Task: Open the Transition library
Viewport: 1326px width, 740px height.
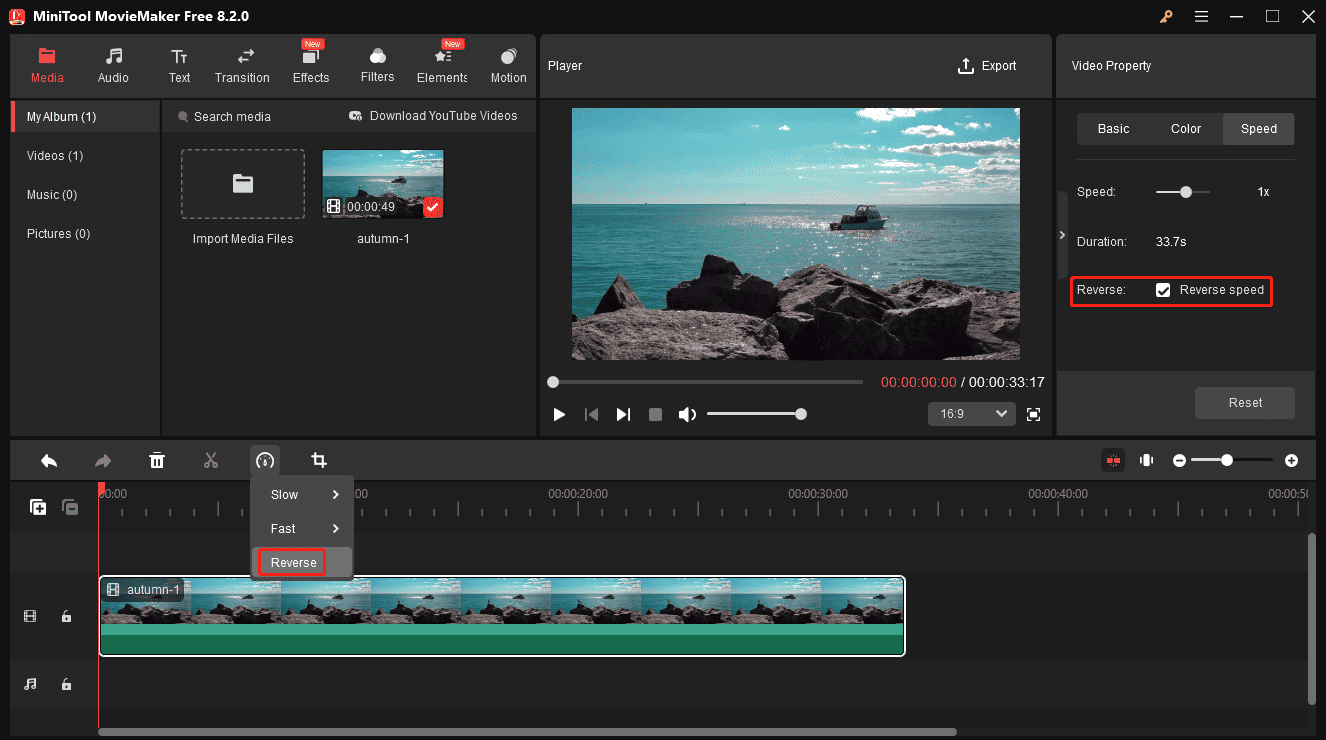Action: (x=242, y=65)
